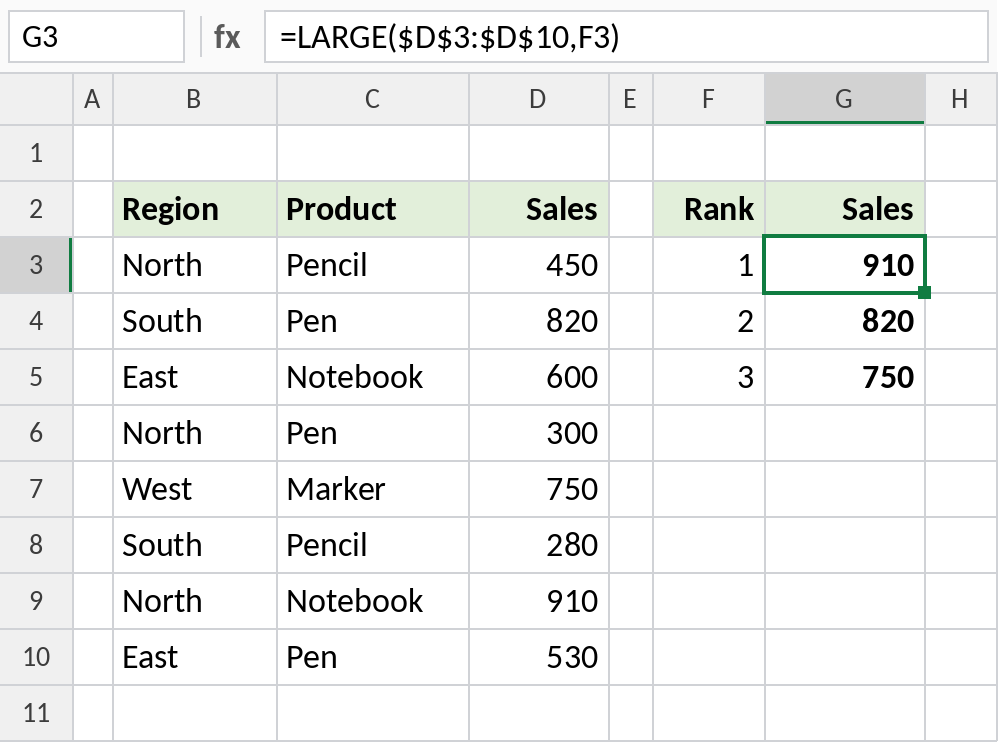This screenshot has height=742, width=998.
Task: Select column C header
Action: (373, 99)
